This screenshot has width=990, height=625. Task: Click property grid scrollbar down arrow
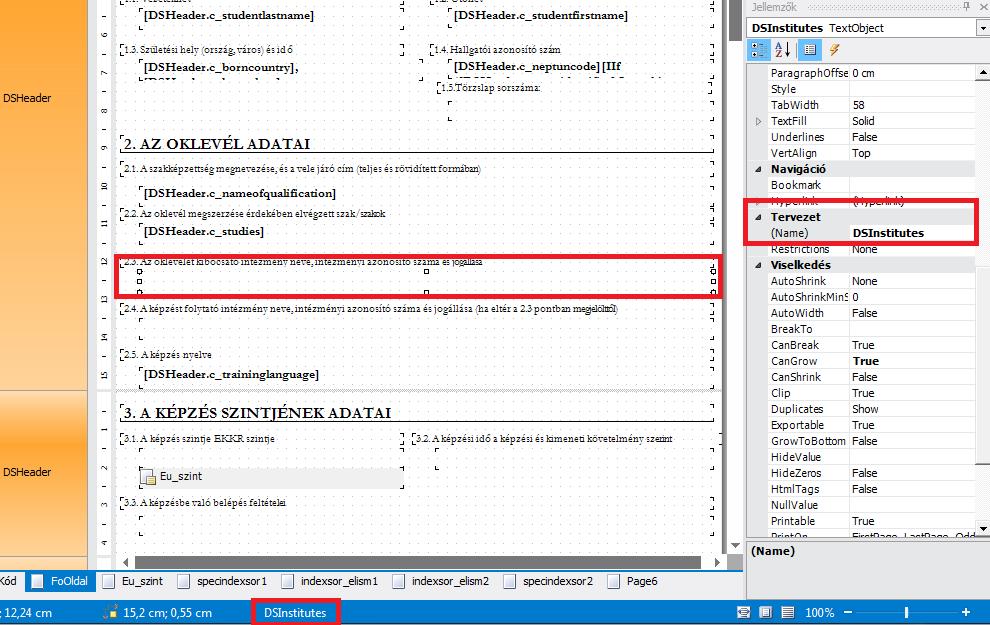coord(982,528)
